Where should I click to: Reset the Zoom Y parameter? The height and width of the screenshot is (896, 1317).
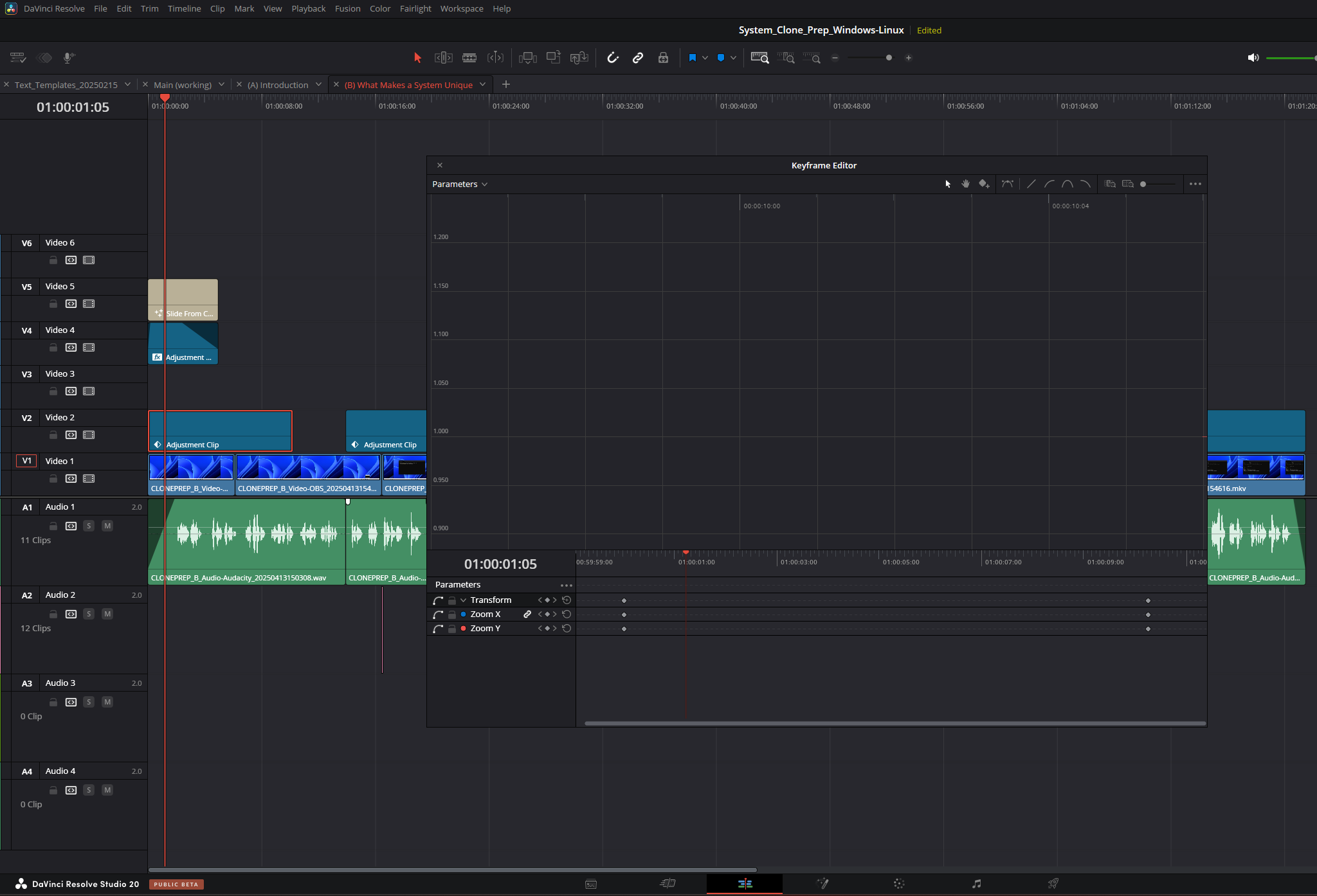567,629
